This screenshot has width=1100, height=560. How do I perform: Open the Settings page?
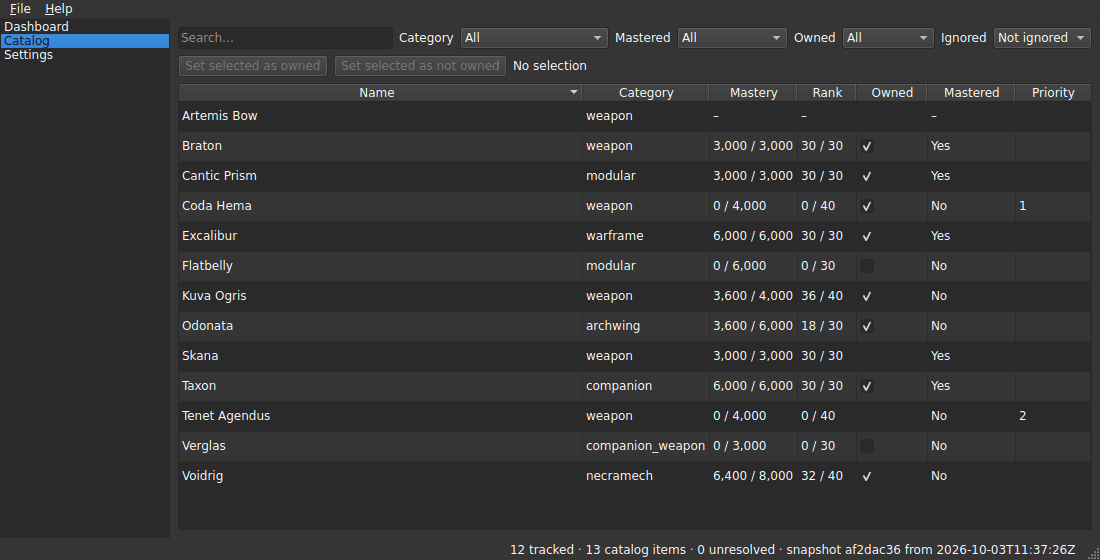click(85, 55)
